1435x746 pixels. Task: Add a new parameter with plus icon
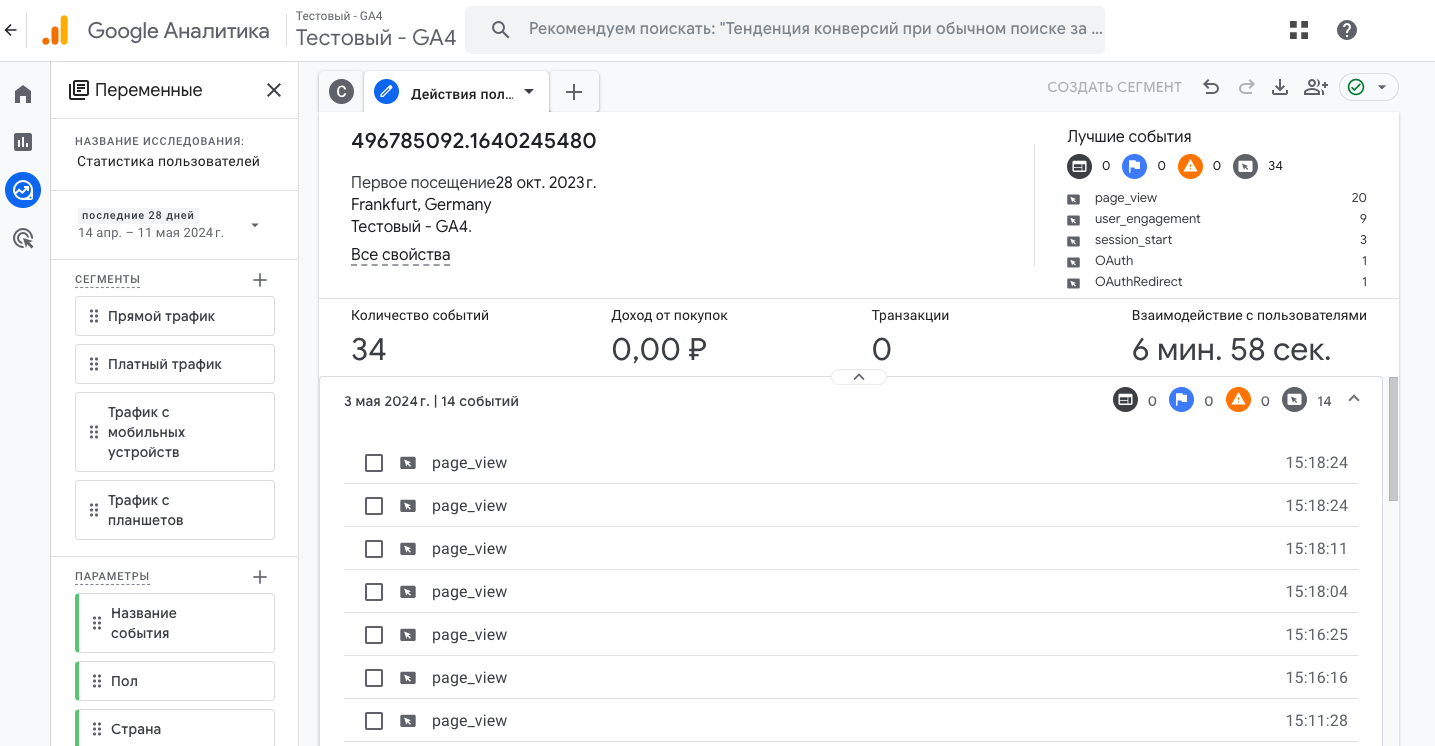[x=260, y=577]
